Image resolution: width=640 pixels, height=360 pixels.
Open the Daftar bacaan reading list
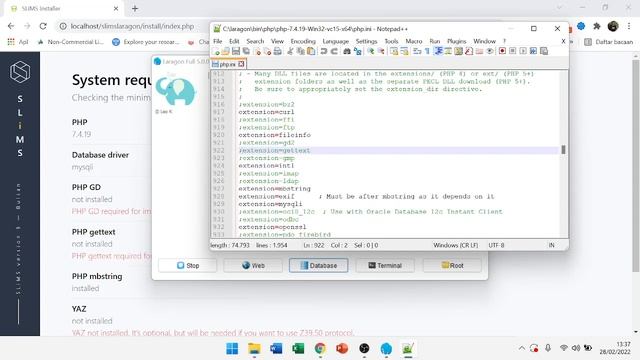point(609,42)
